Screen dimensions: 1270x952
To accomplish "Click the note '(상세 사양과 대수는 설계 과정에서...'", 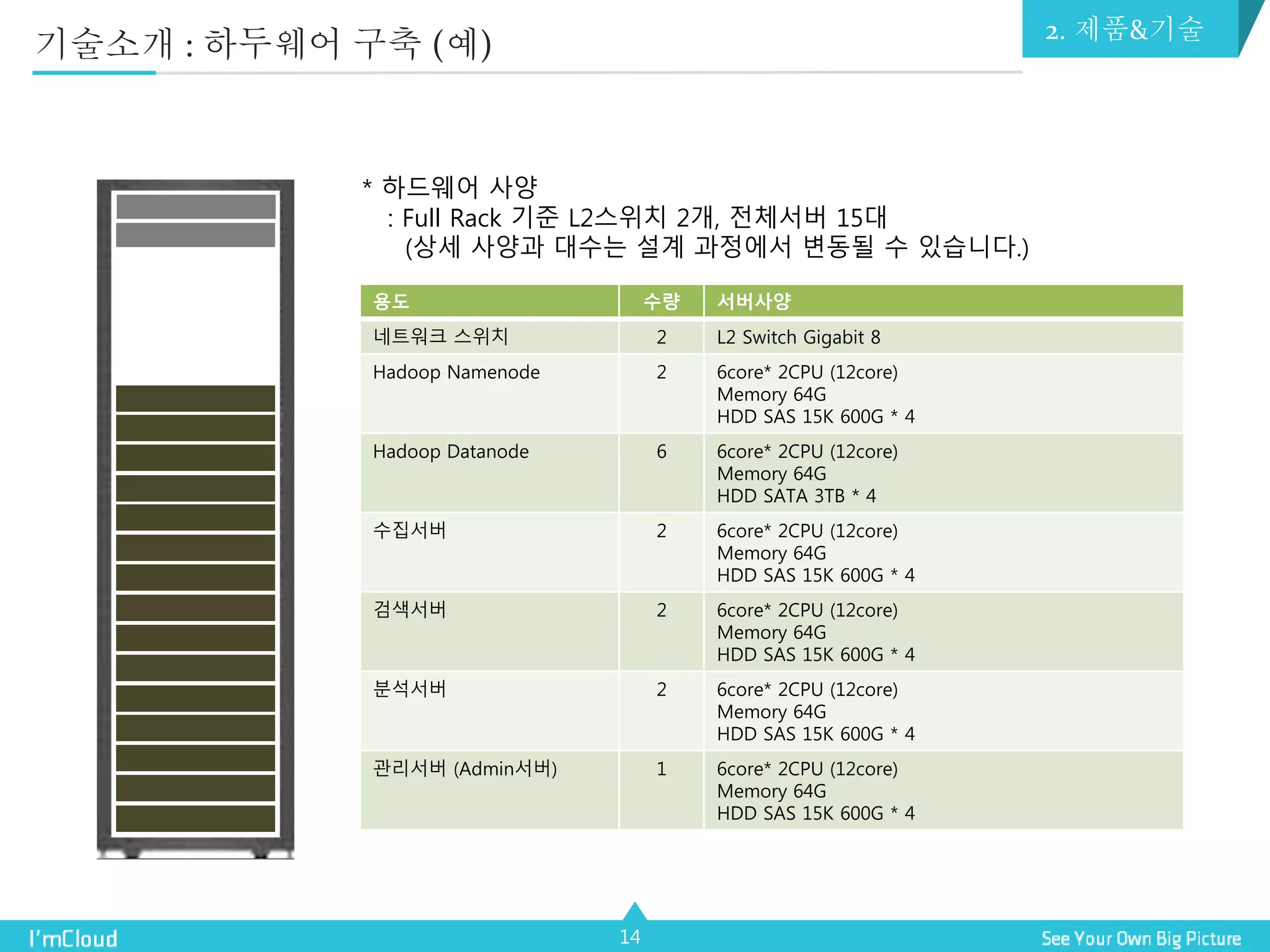I will [x=717, y=247].
